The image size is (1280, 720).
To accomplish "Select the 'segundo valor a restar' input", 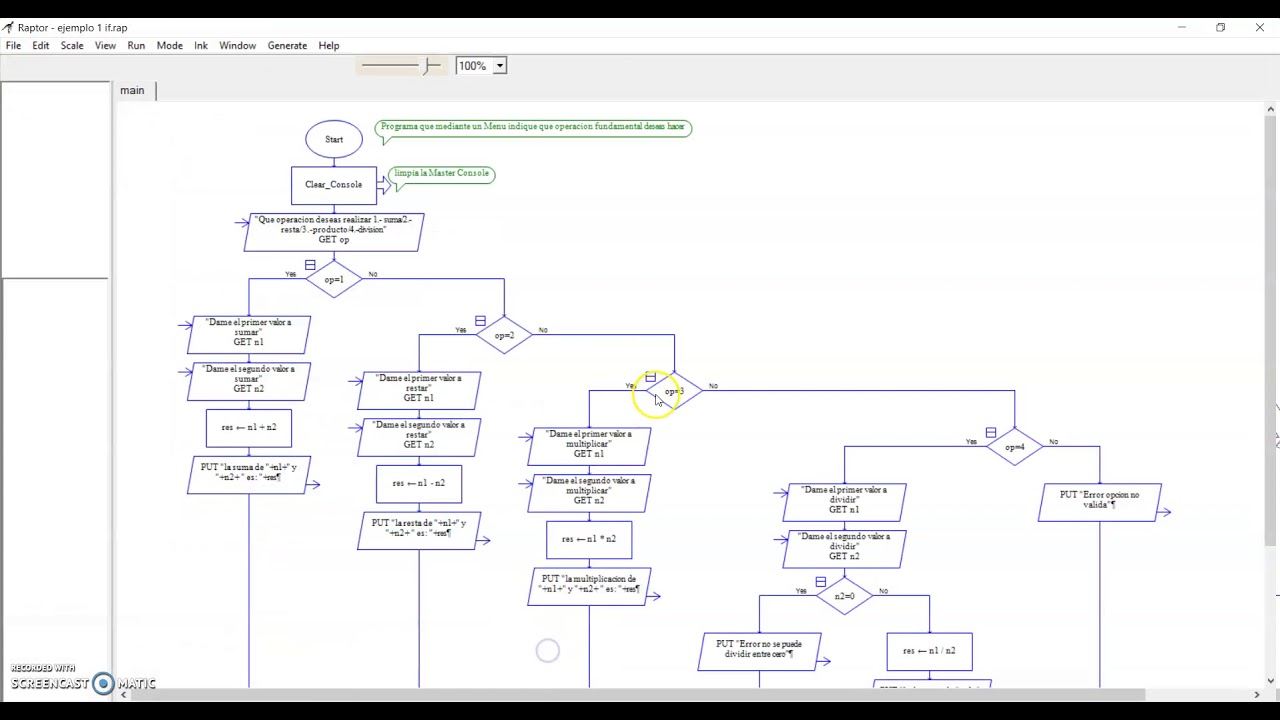I will (419, 436).
